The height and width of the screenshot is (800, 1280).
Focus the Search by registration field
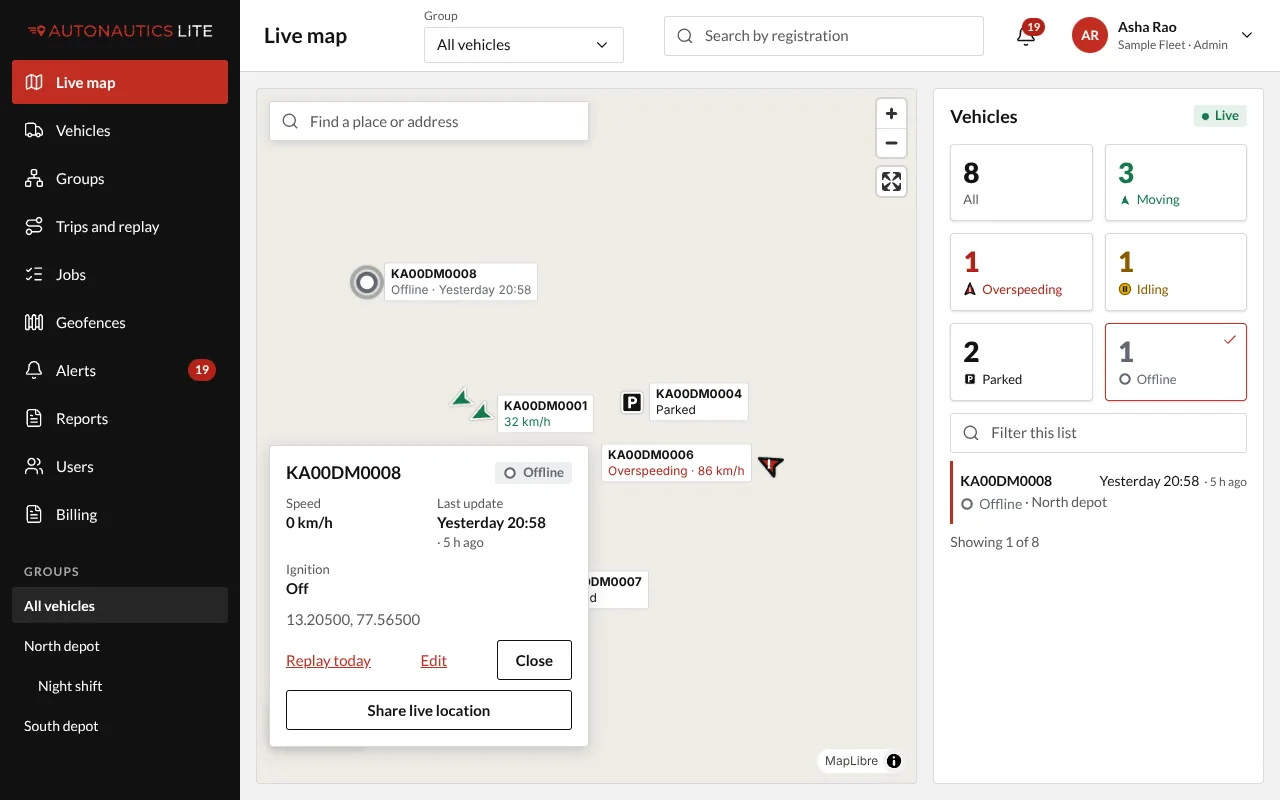824,36
